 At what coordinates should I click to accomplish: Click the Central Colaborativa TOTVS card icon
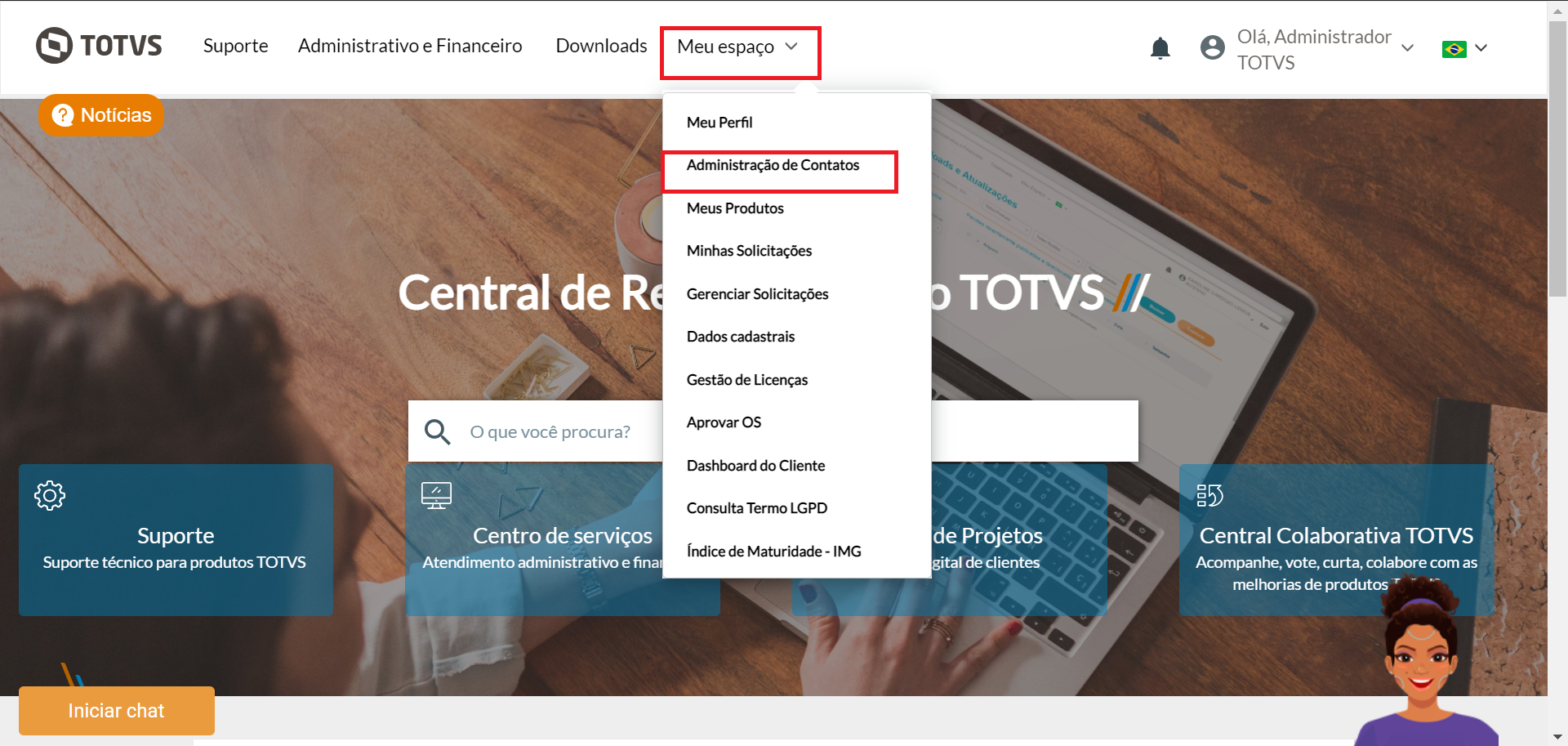point(1211,494)
